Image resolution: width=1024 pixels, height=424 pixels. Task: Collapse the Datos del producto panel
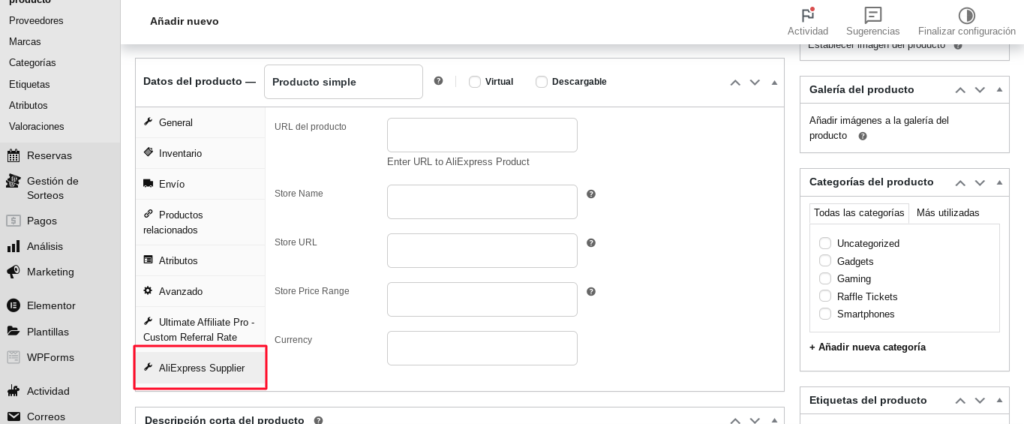click(775, 82)
